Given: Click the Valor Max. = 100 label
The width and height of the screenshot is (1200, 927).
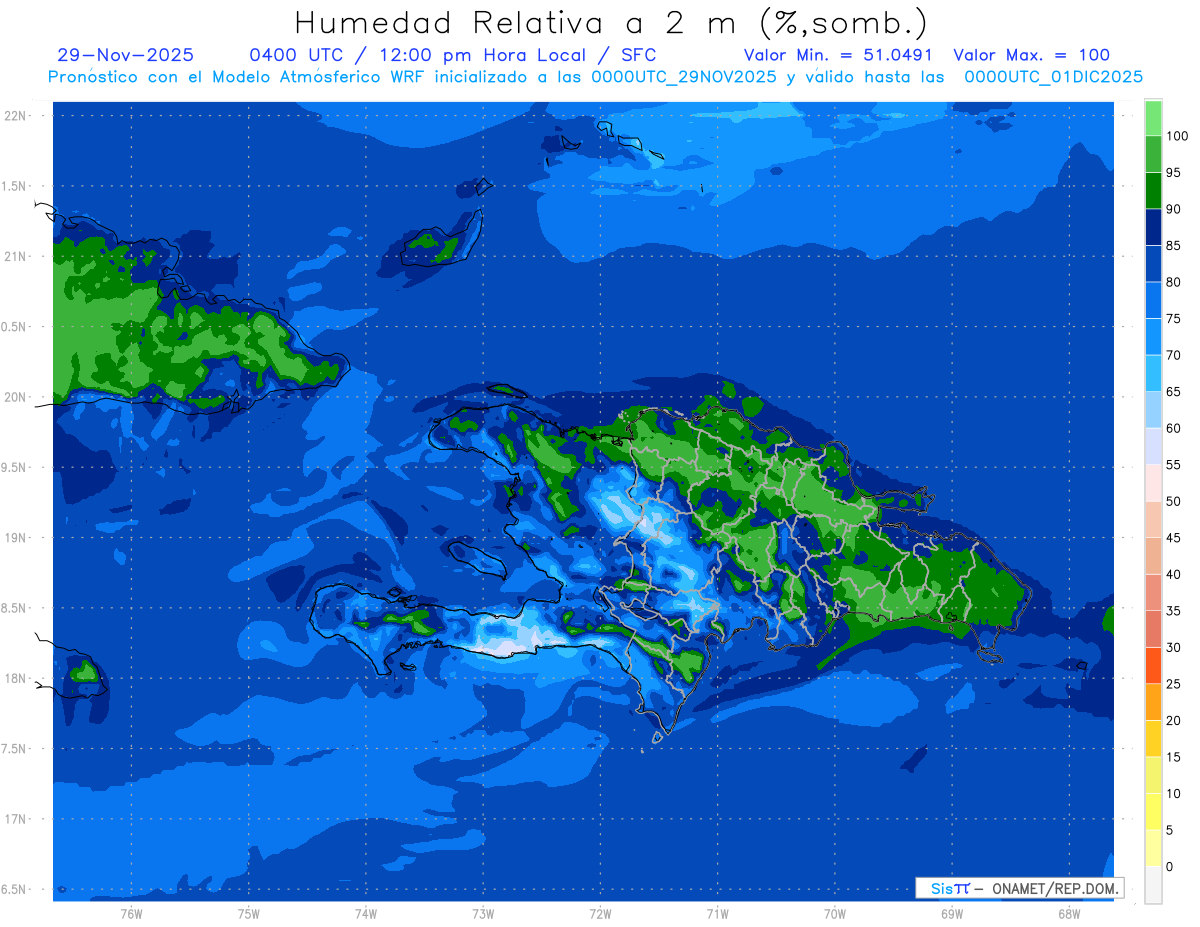Looking at the screenshot, I should coord(1032,55).
